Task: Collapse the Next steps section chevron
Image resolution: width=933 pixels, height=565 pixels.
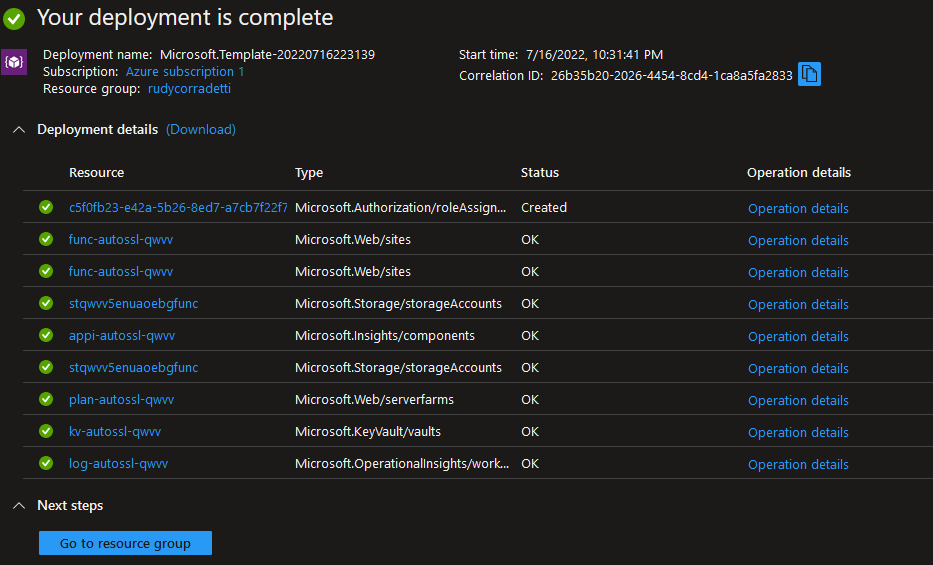Action: tap(19, 506)
